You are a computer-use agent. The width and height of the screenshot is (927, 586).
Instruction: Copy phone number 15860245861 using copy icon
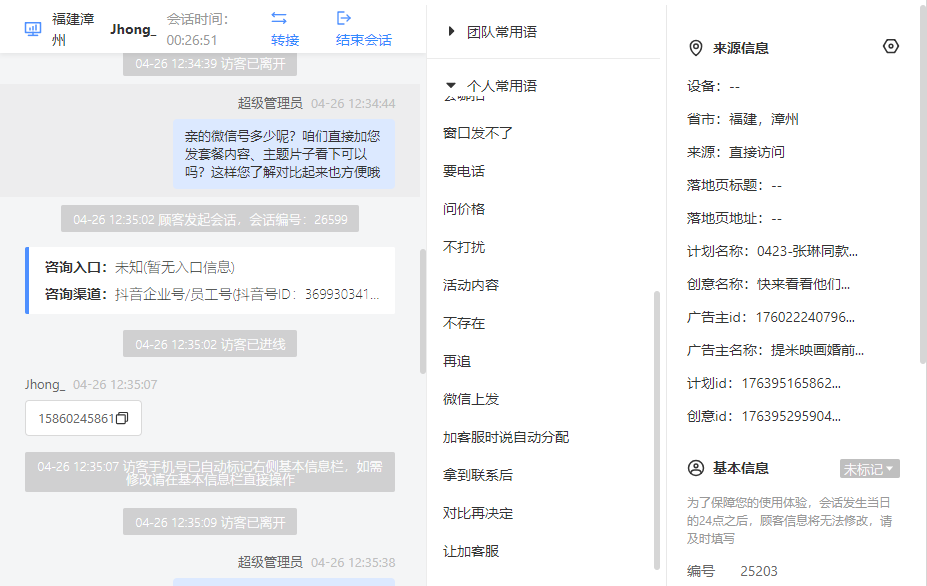pos(122,419)
